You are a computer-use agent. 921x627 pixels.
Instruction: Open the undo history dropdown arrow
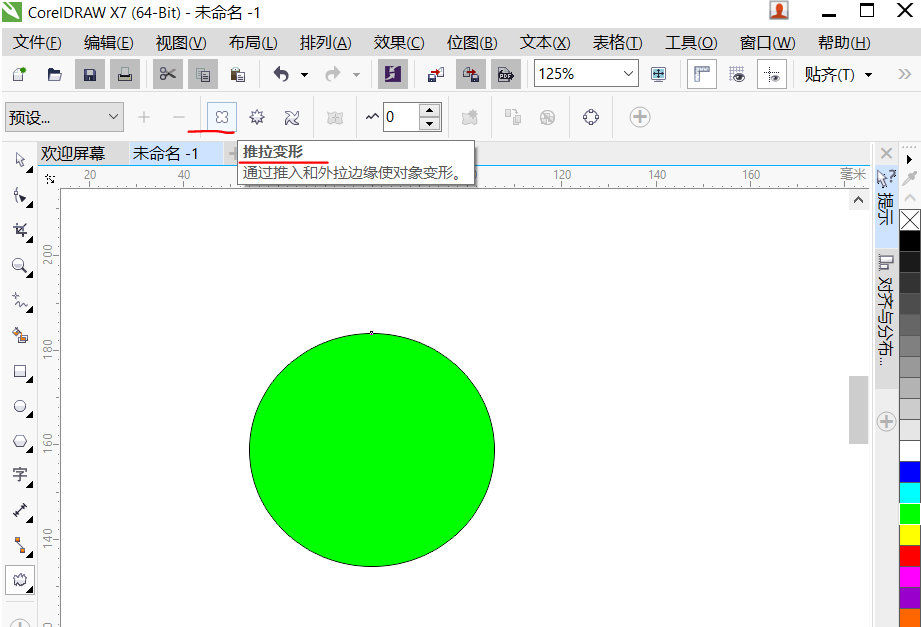[x=304, y=75]
